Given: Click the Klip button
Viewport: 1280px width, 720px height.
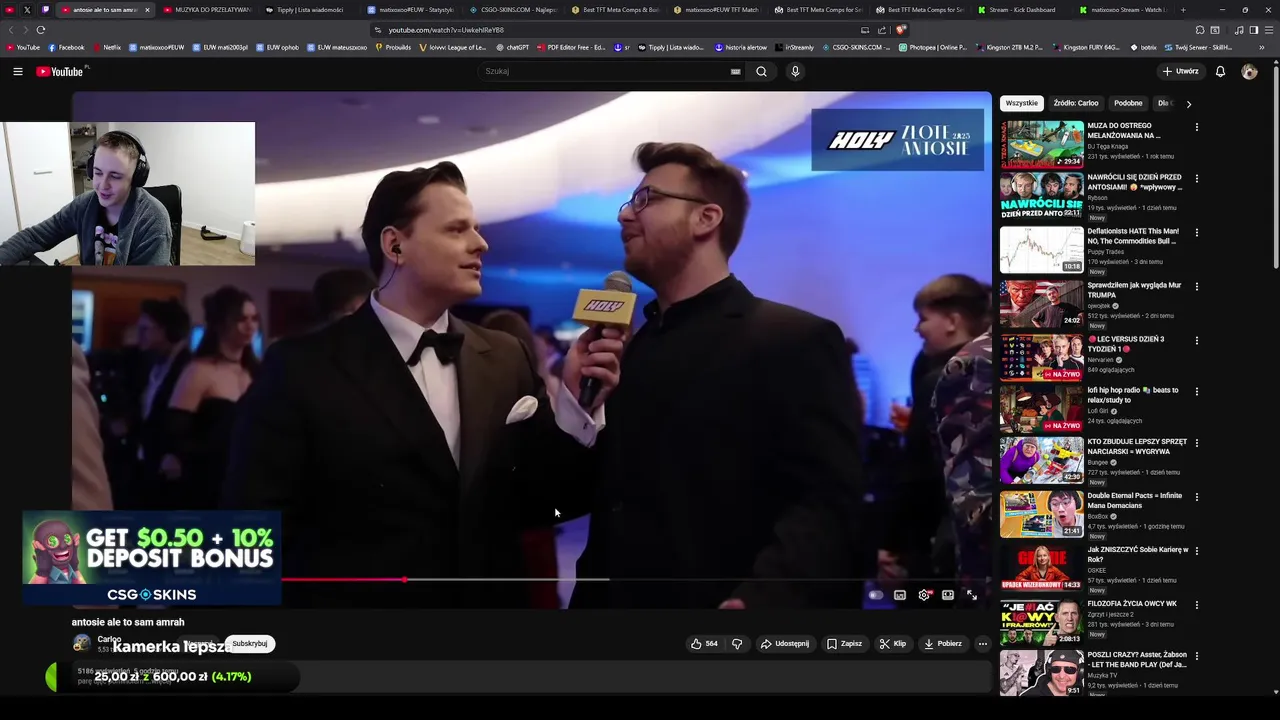Looking at the screenshot, I should click(x=892, y=644).
